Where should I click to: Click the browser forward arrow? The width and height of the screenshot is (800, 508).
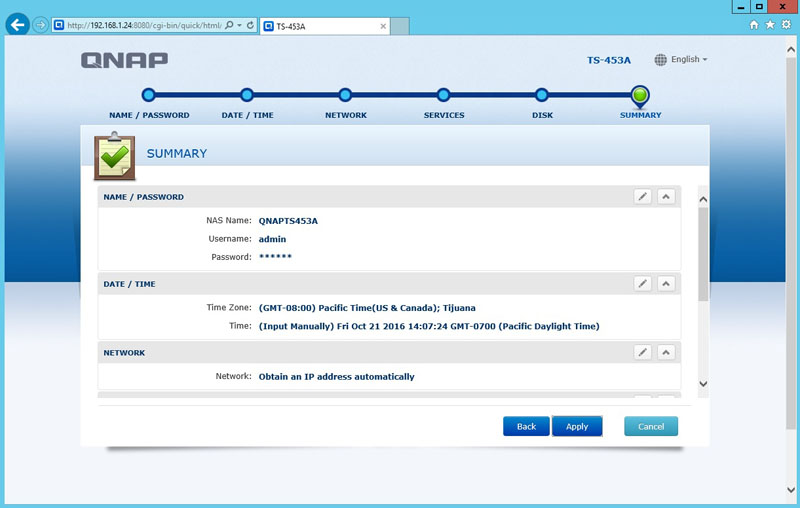[x=40, y=24]
